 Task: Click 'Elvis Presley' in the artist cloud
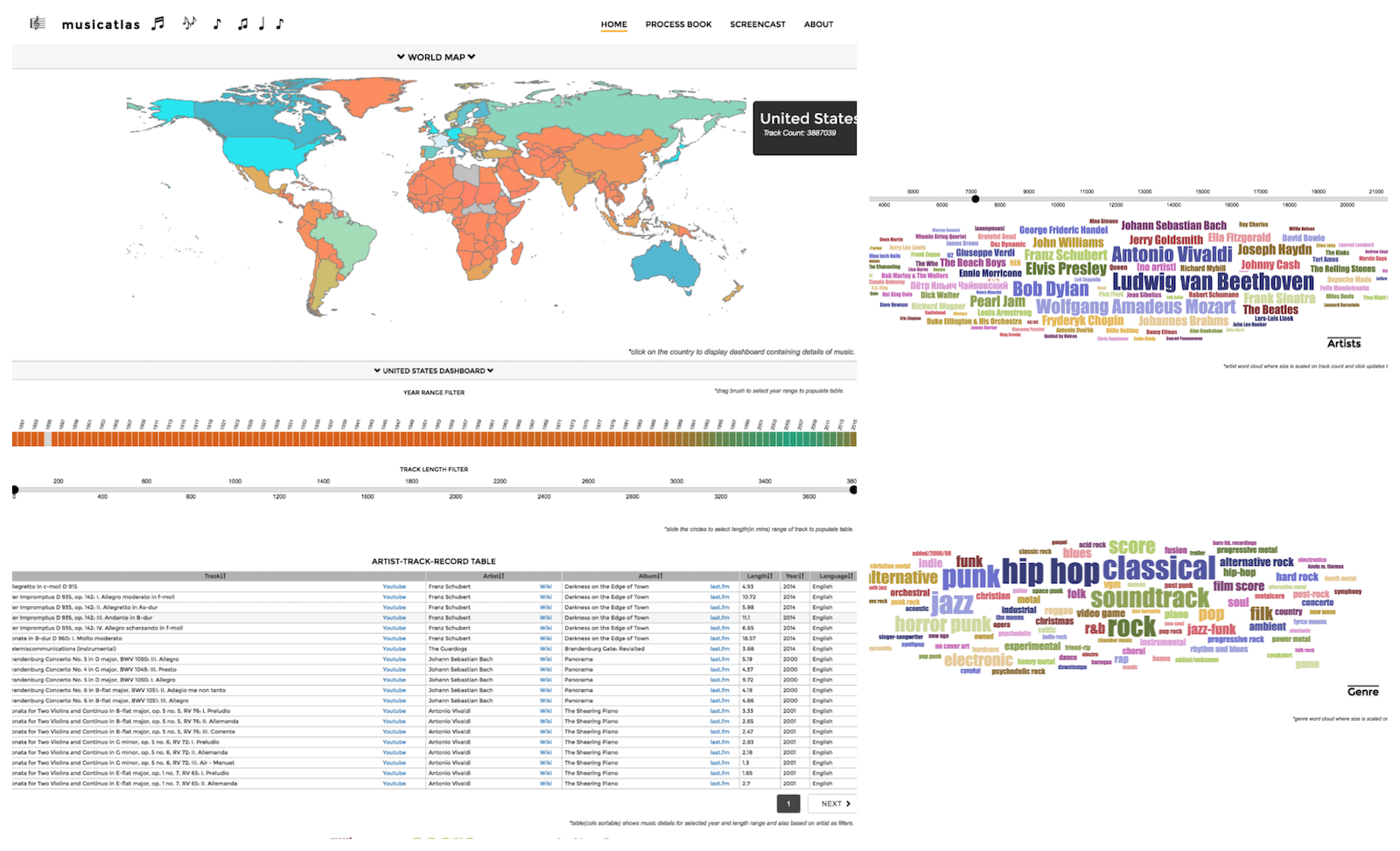[1066, 269]
